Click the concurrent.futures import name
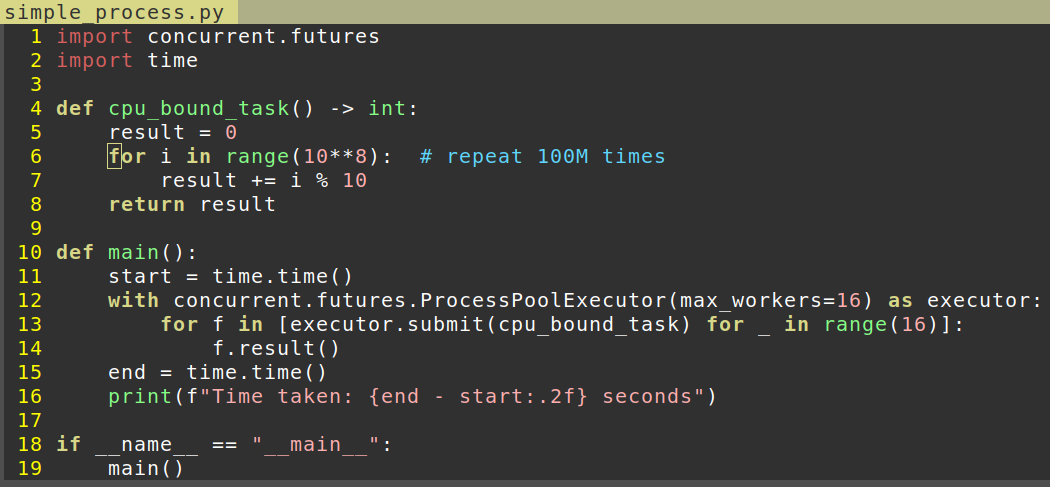The image size is (1050, 487). (263, 36)
